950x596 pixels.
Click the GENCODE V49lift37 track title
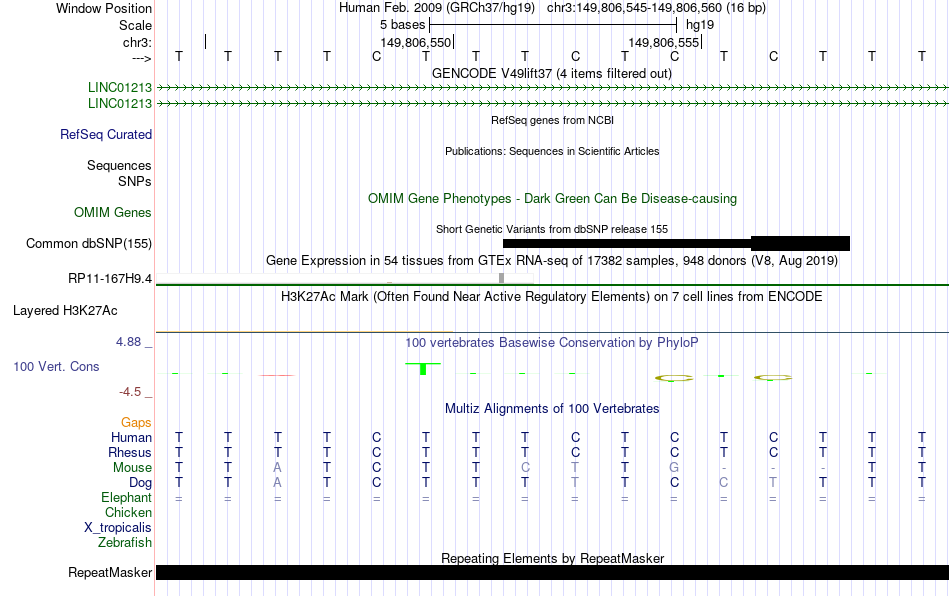tap(551, 74)
